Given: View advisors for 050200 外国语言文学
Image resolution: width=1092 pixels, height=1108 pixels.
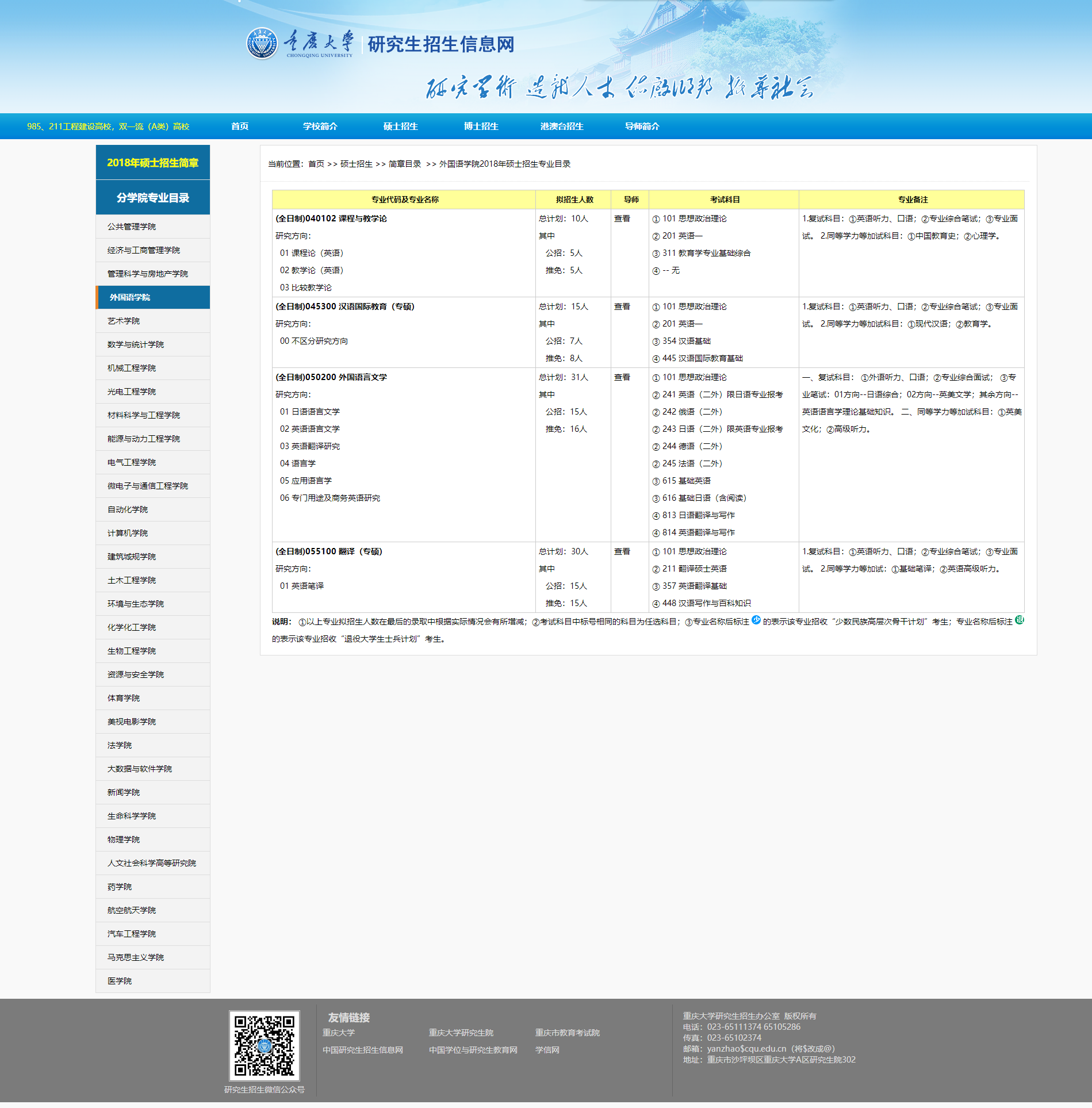Looking at the screenshot, I should [622, 378].
